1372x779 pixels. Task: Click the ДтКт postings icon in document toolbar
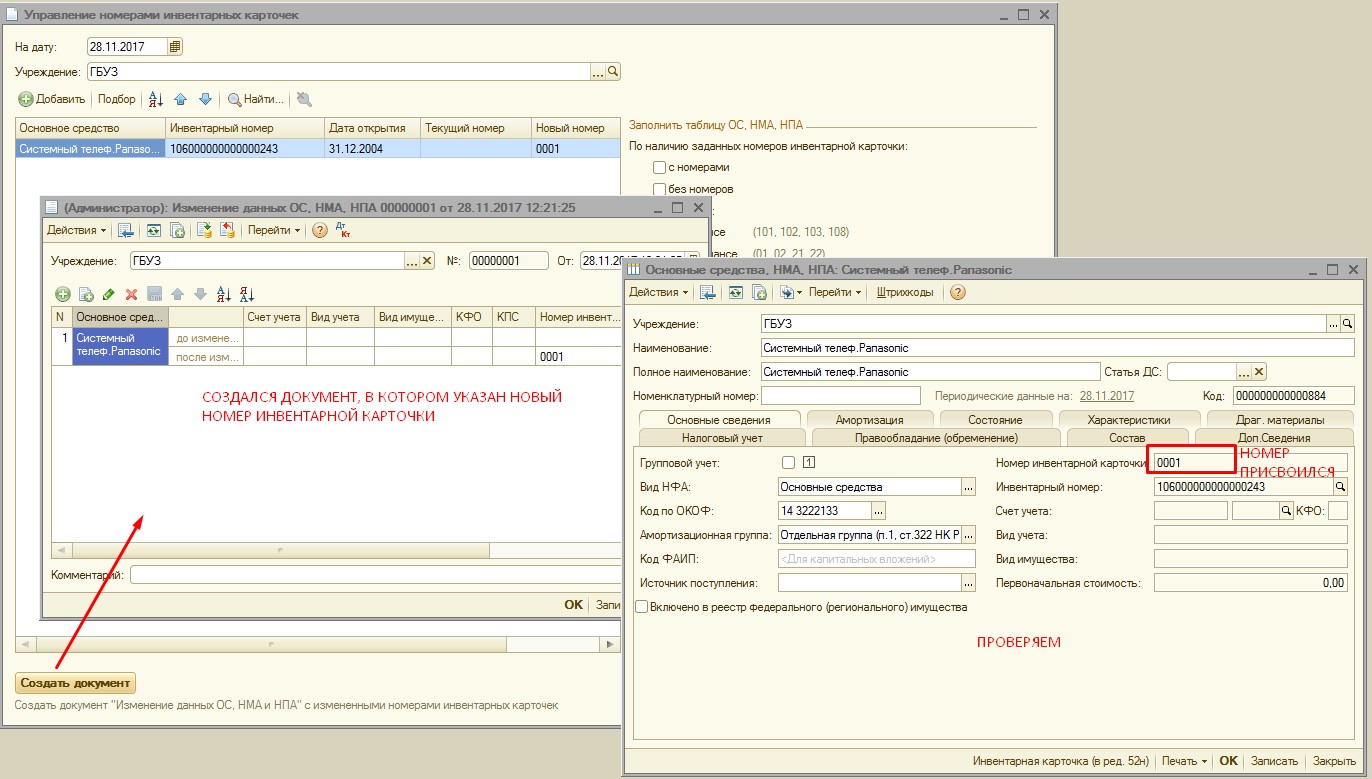point(343,229)
